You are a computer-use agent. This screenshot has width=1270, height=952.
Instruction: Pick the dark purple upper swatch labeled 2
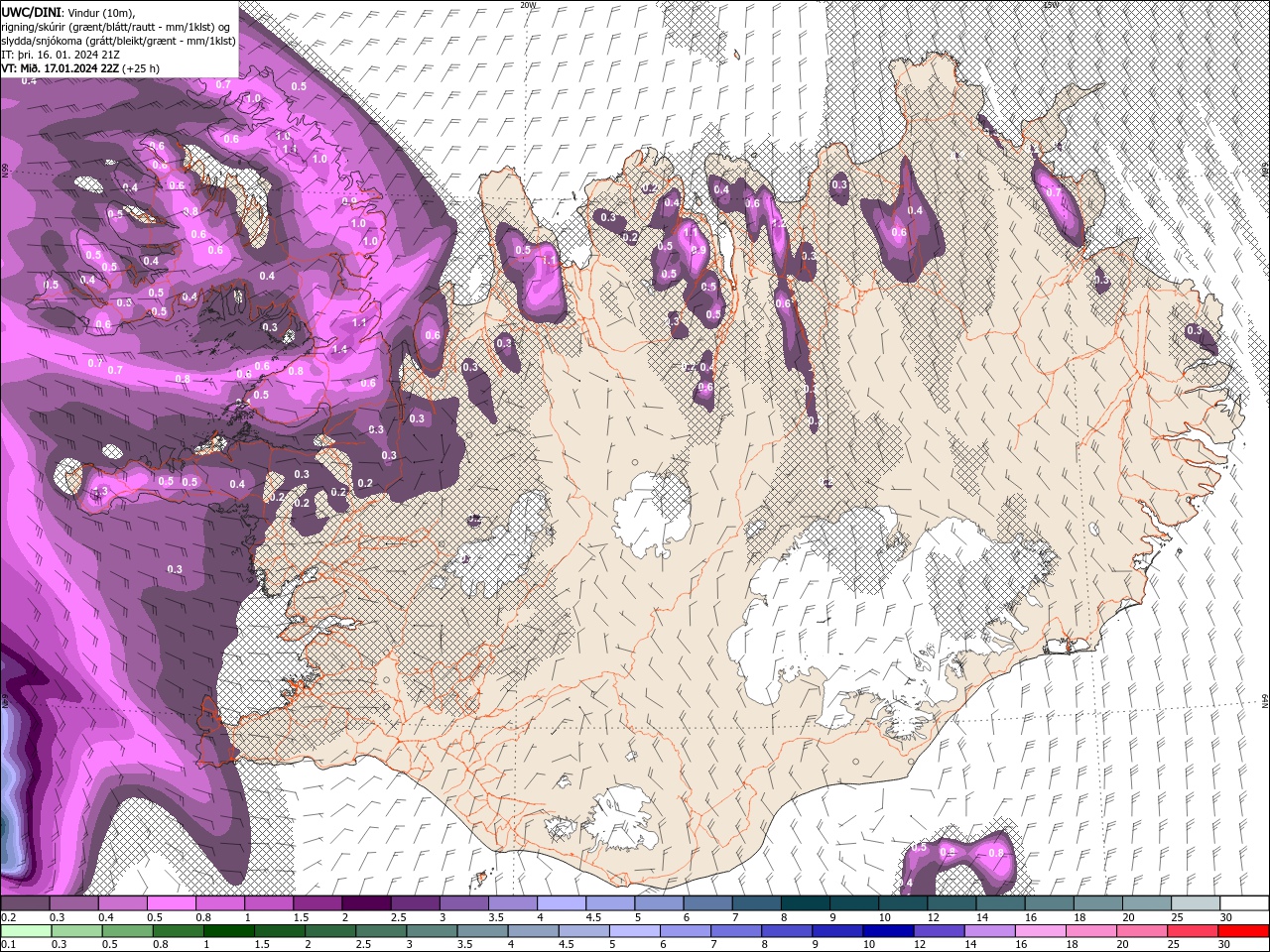(365, 903)
